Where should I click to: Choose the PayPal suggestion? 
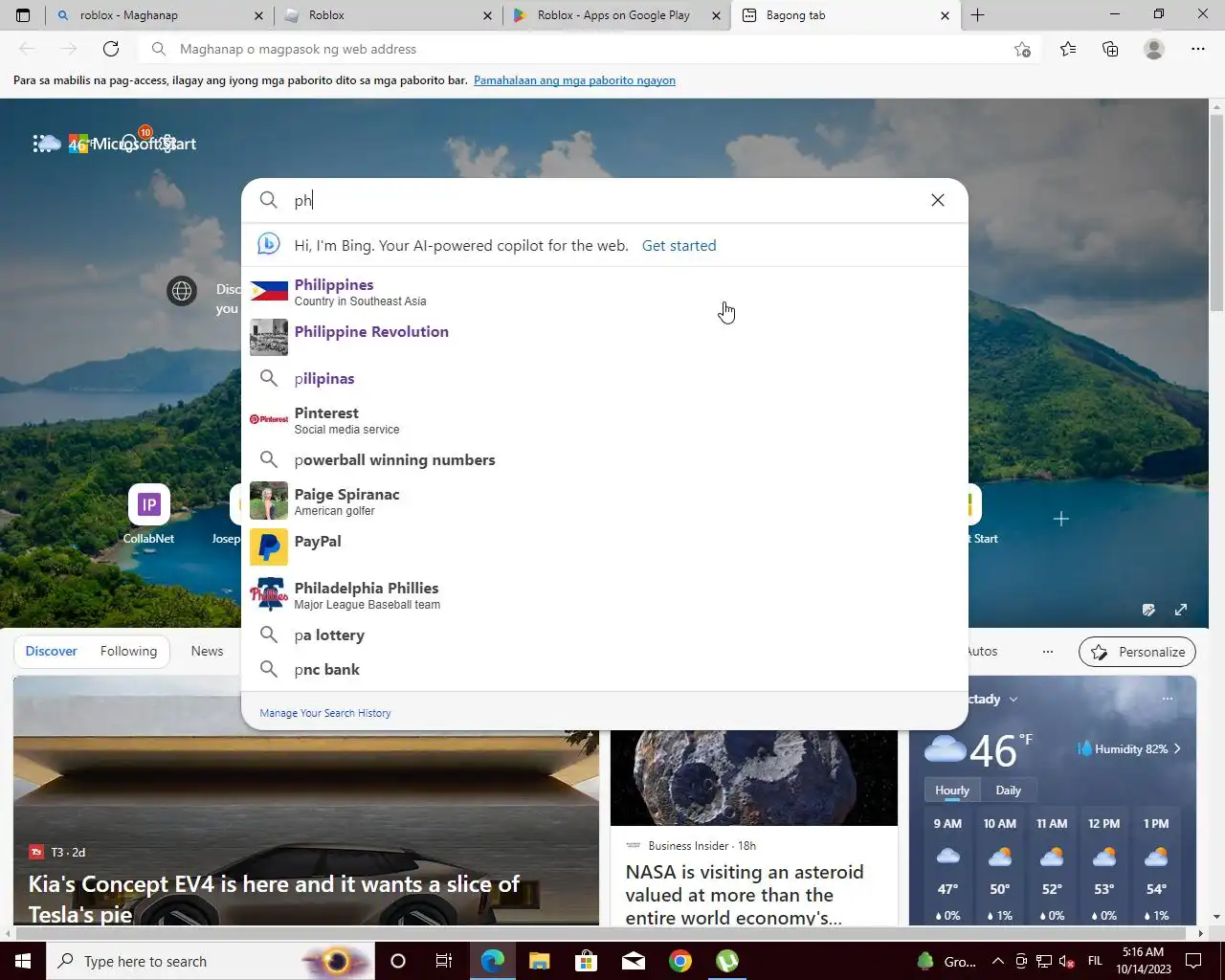pyautogui.click(x=605, y=546)
